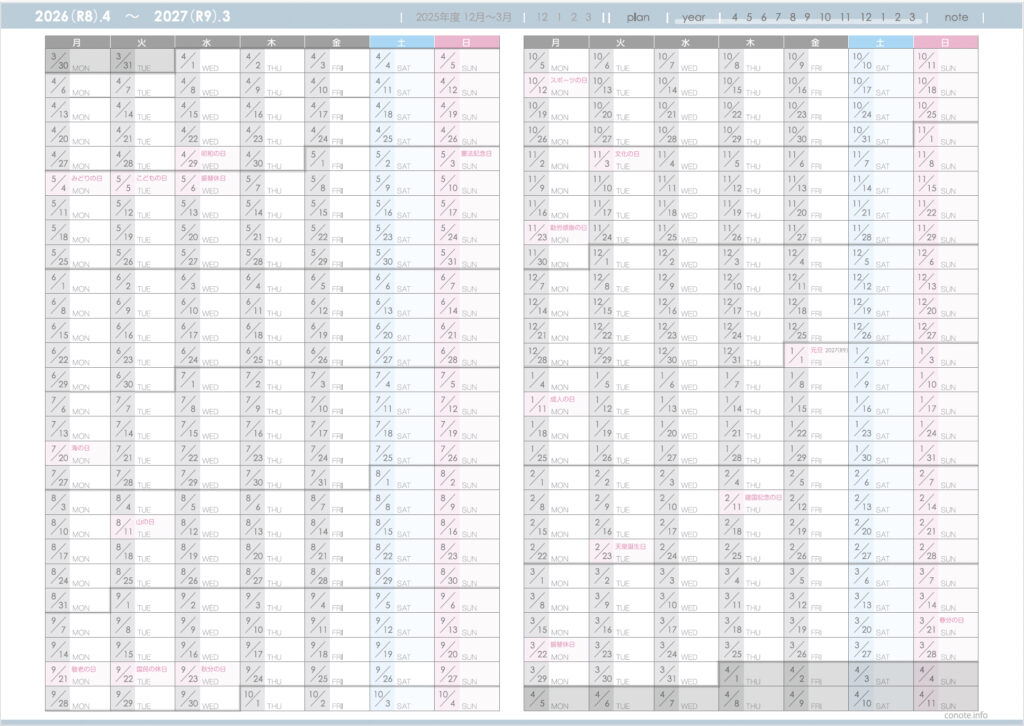
Task: Open the 'note' tab
Action: pos(955,17)
